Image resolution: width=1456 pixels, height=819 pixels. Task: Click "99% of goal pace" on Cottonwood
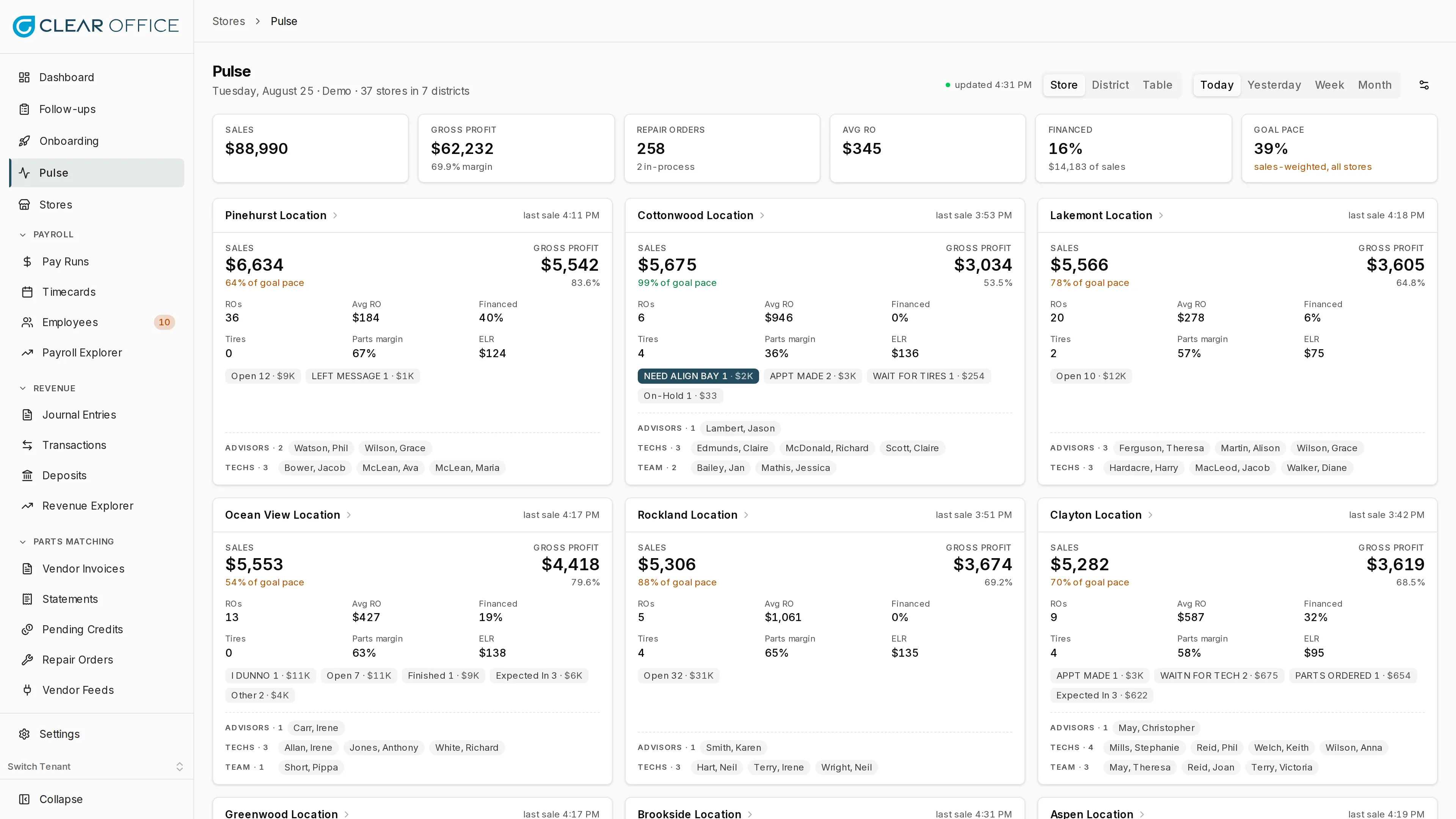[676, 282]
